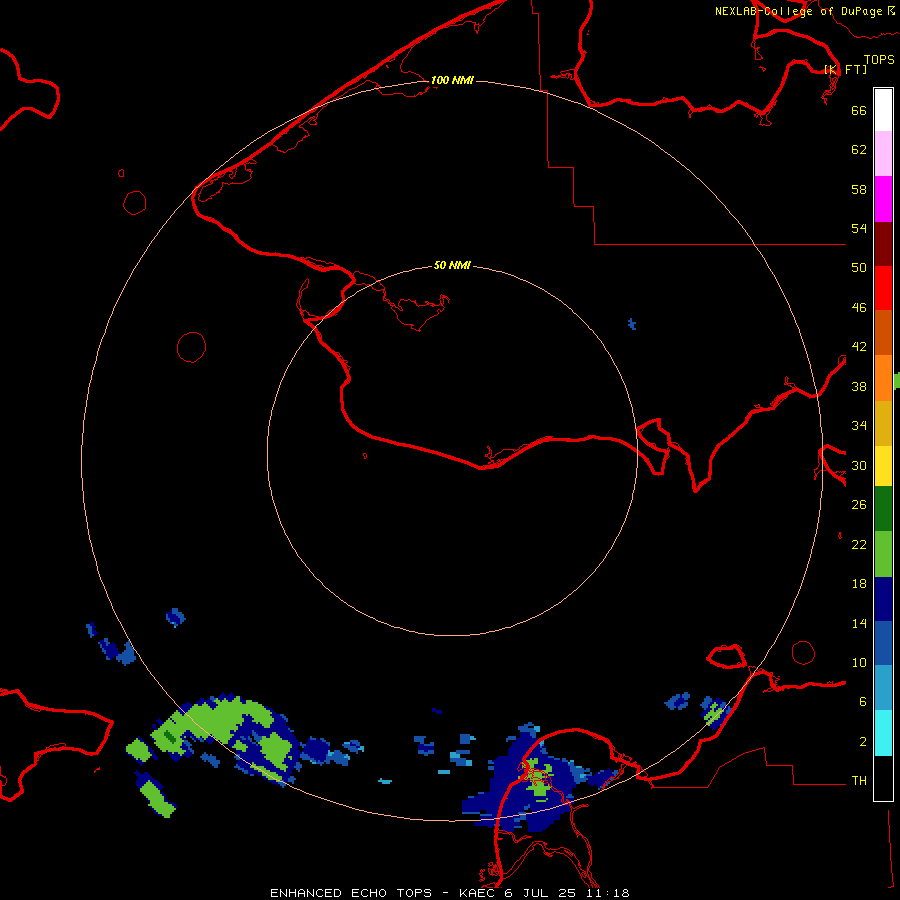900x900 pixels.
Task: Pick the medium blue legend swatch
Action: point(883,643)
